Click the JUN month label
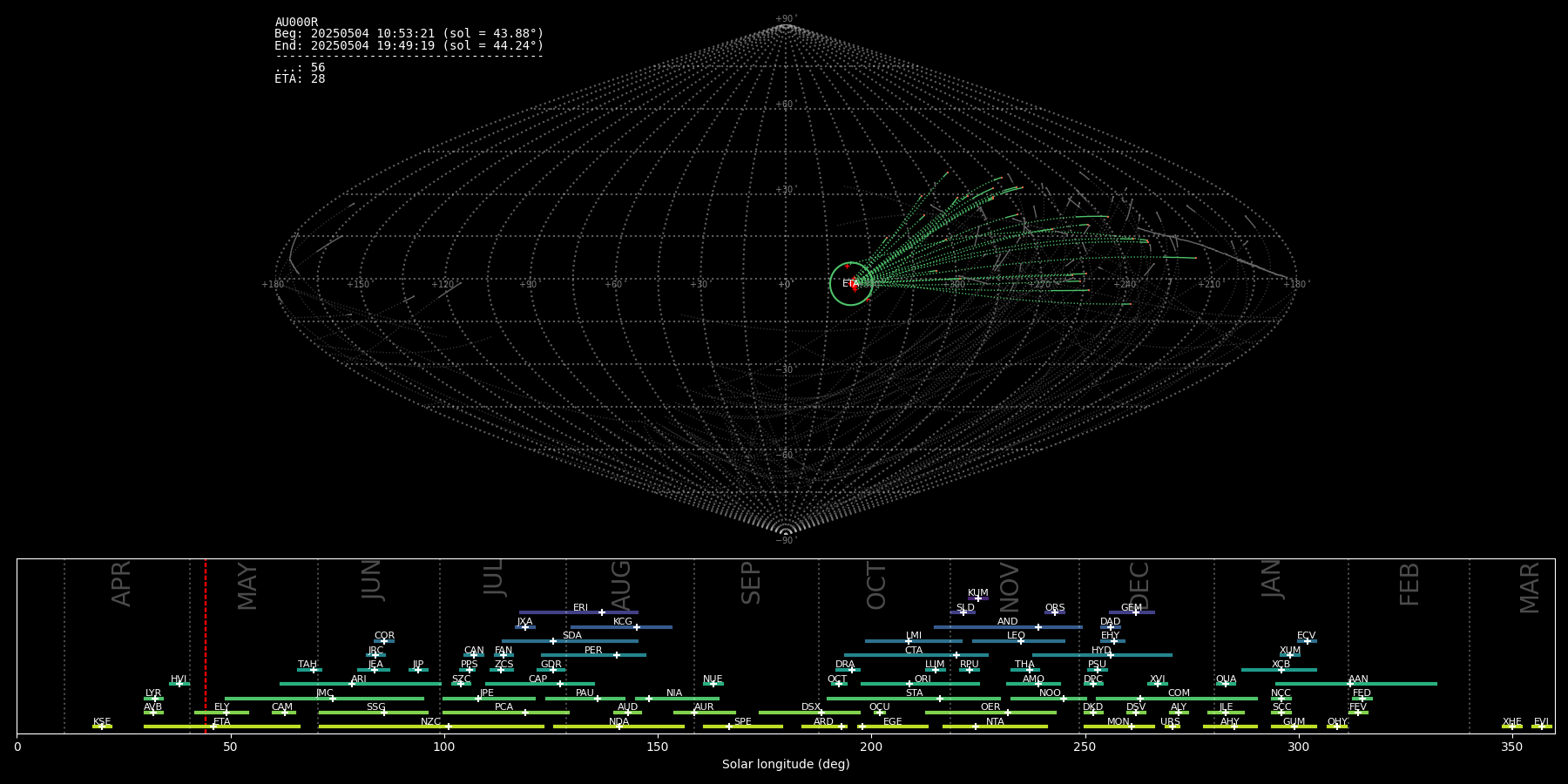 (372, 580)
